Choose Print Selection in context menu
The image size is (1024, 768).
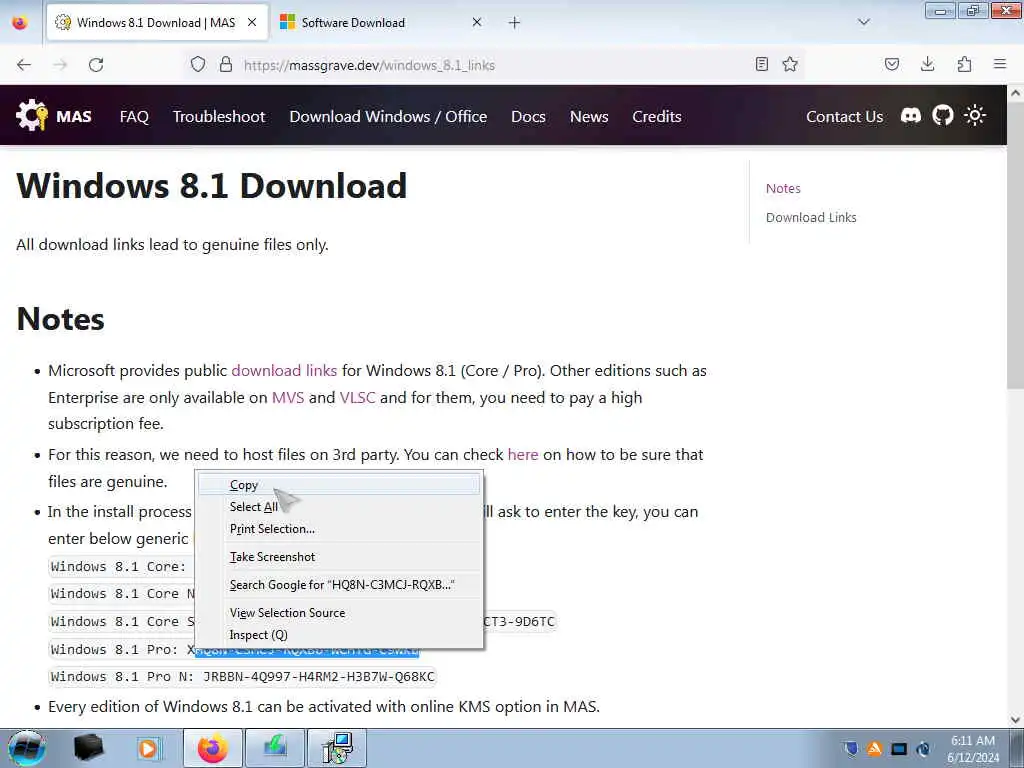tap(339, 529)
